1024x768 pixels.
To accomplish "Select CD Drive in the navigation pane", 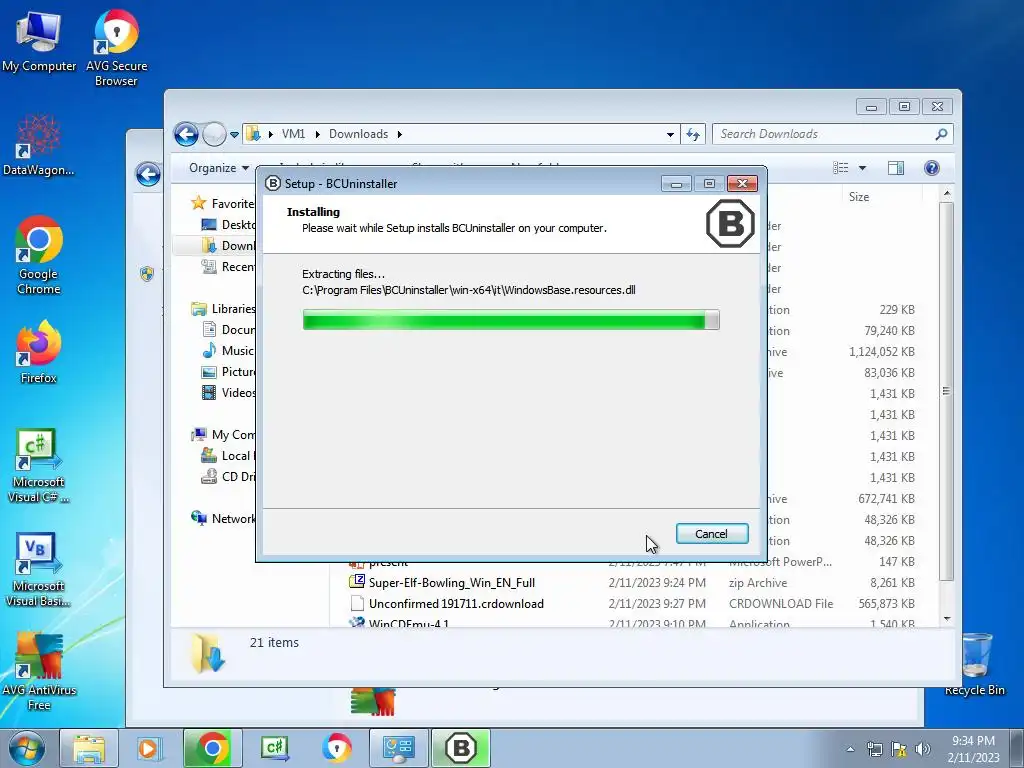I will click(229, 477).
